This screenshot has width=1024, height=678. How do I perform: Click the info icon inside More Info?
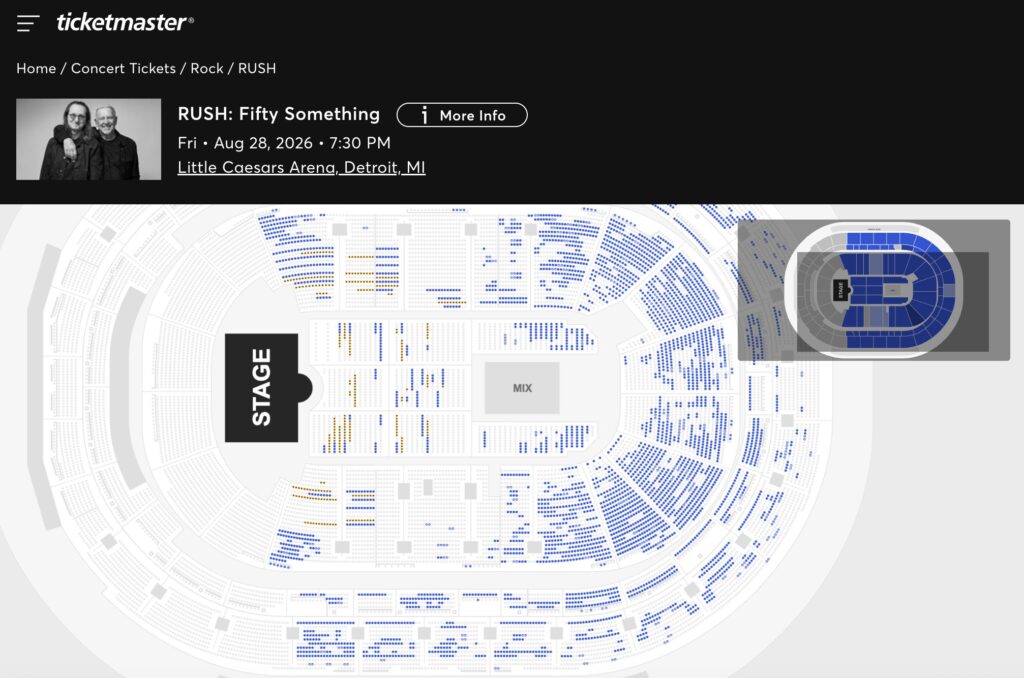pos(424,115)
